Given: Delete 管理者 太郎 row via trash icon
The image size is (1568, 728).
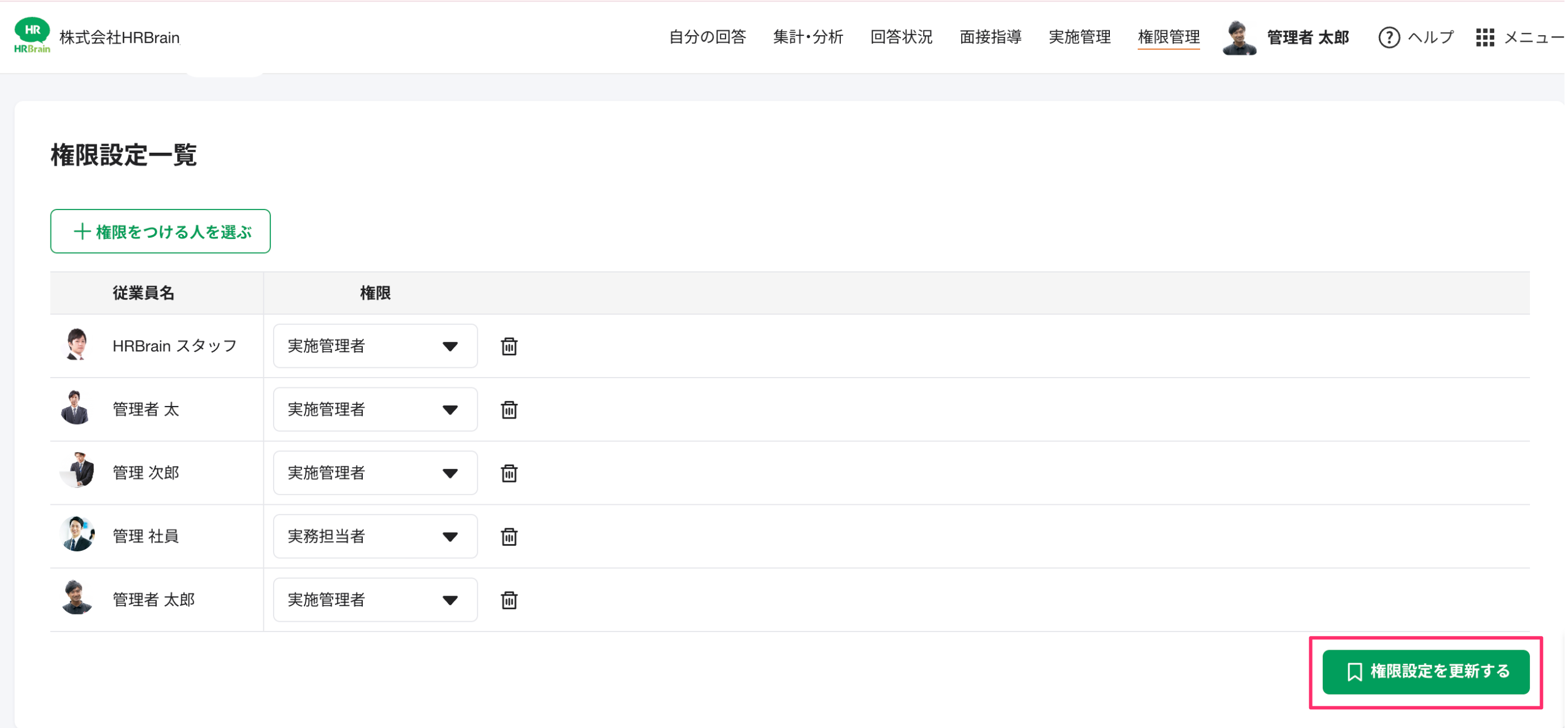Looking at the screenshot, I should (x=509, y=600).
